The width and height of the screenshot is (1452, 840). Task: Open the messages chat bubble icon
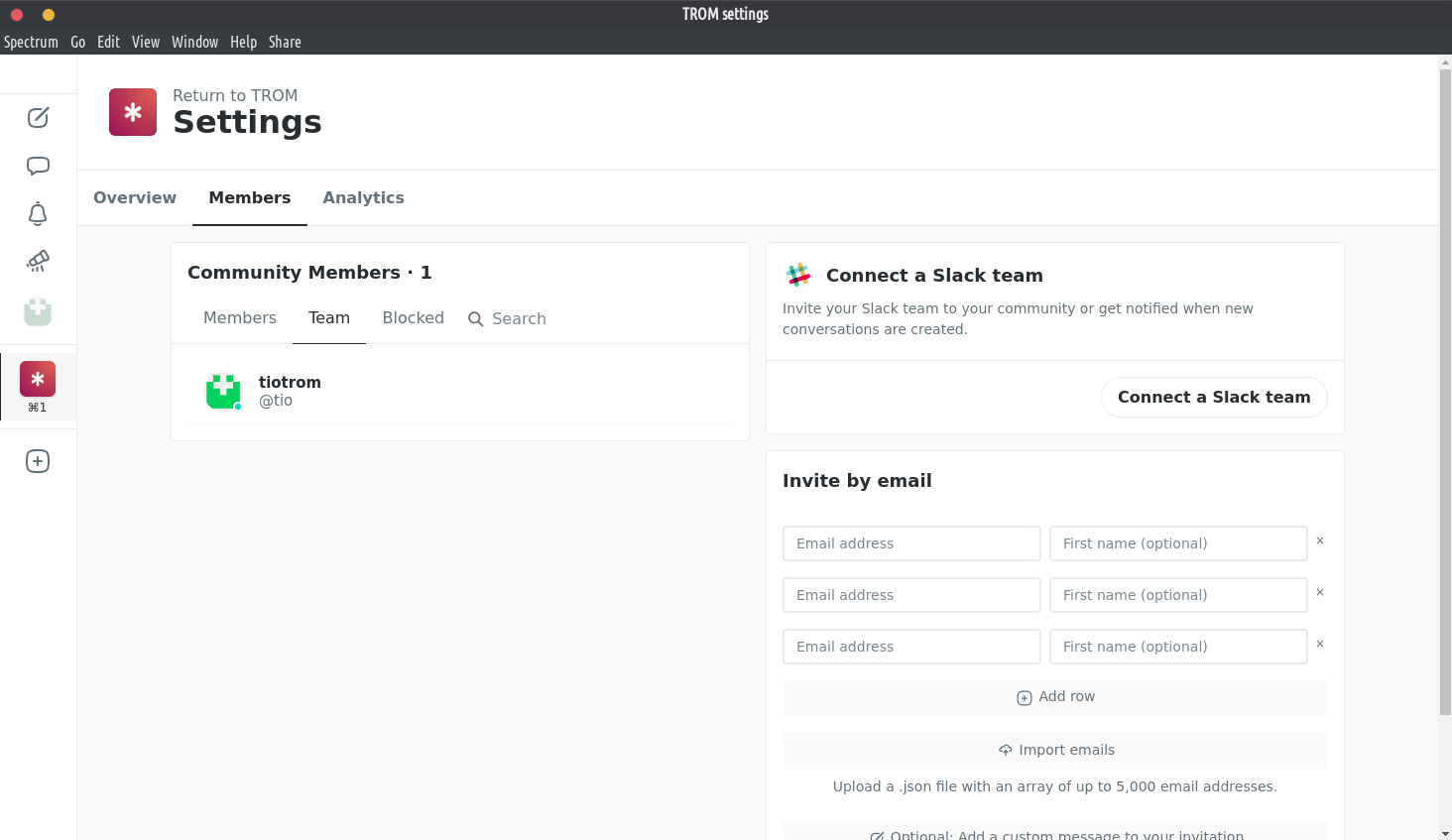38,166
